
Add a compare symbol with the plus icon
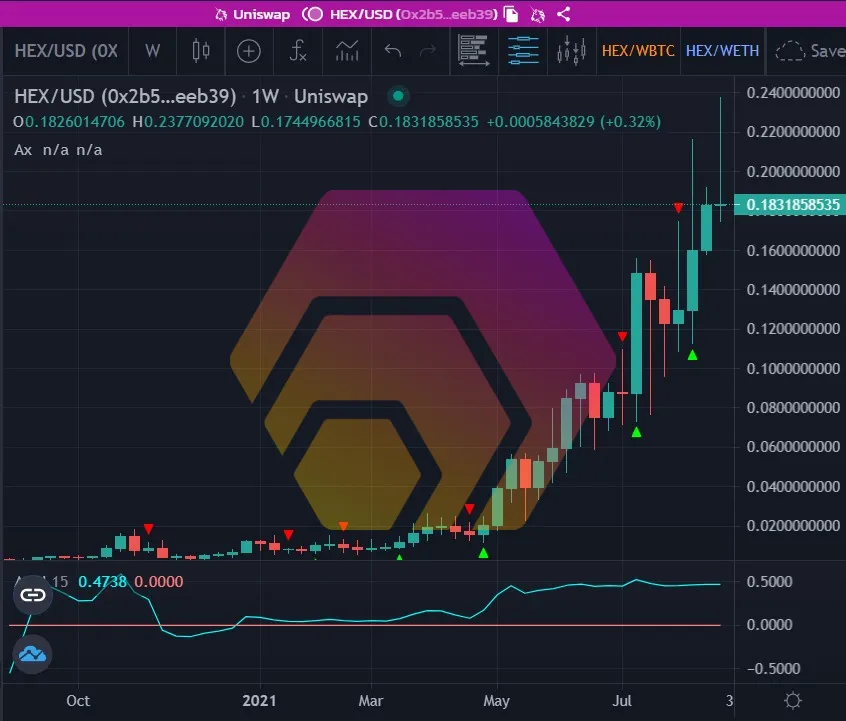[x=249, y=51]
